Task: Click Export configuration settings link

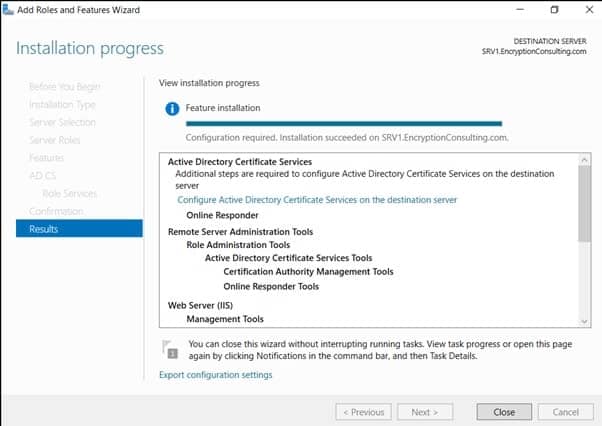Action: (215, 375)
